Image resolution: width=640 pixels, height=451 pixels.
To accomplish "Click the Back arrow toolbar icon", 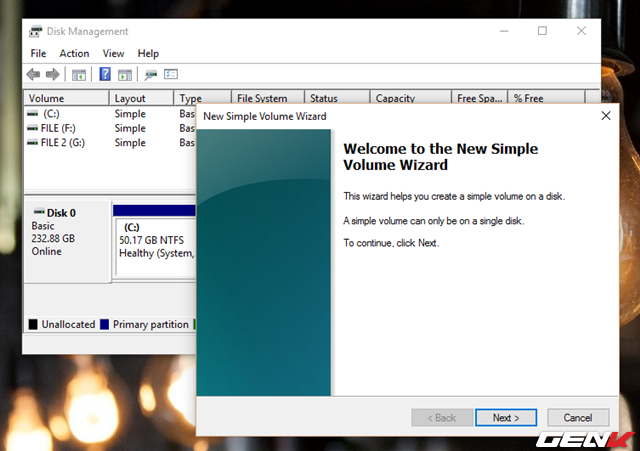I will coord(33,74).
